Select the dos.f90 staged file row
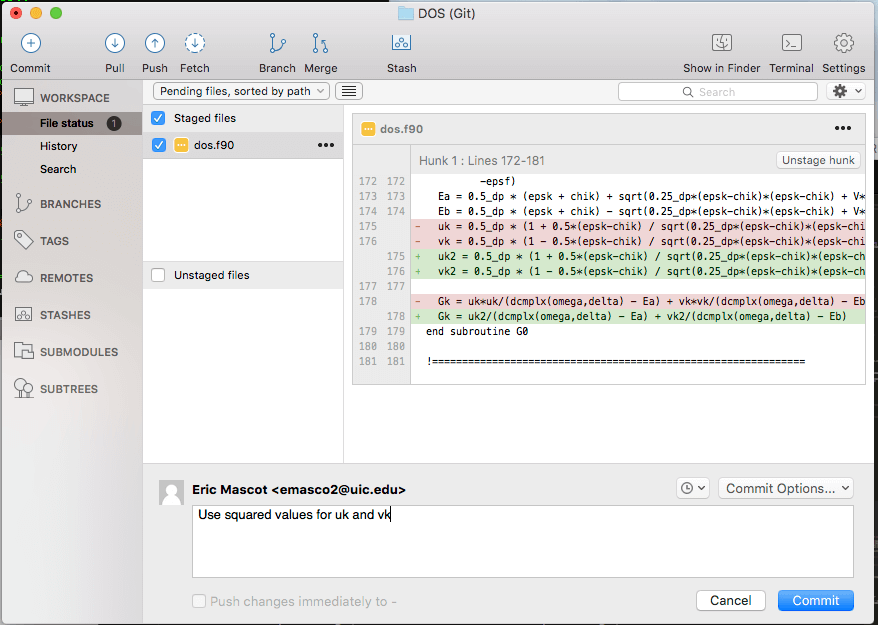Screen dimensions: 878x625 (x=243, y=145)
